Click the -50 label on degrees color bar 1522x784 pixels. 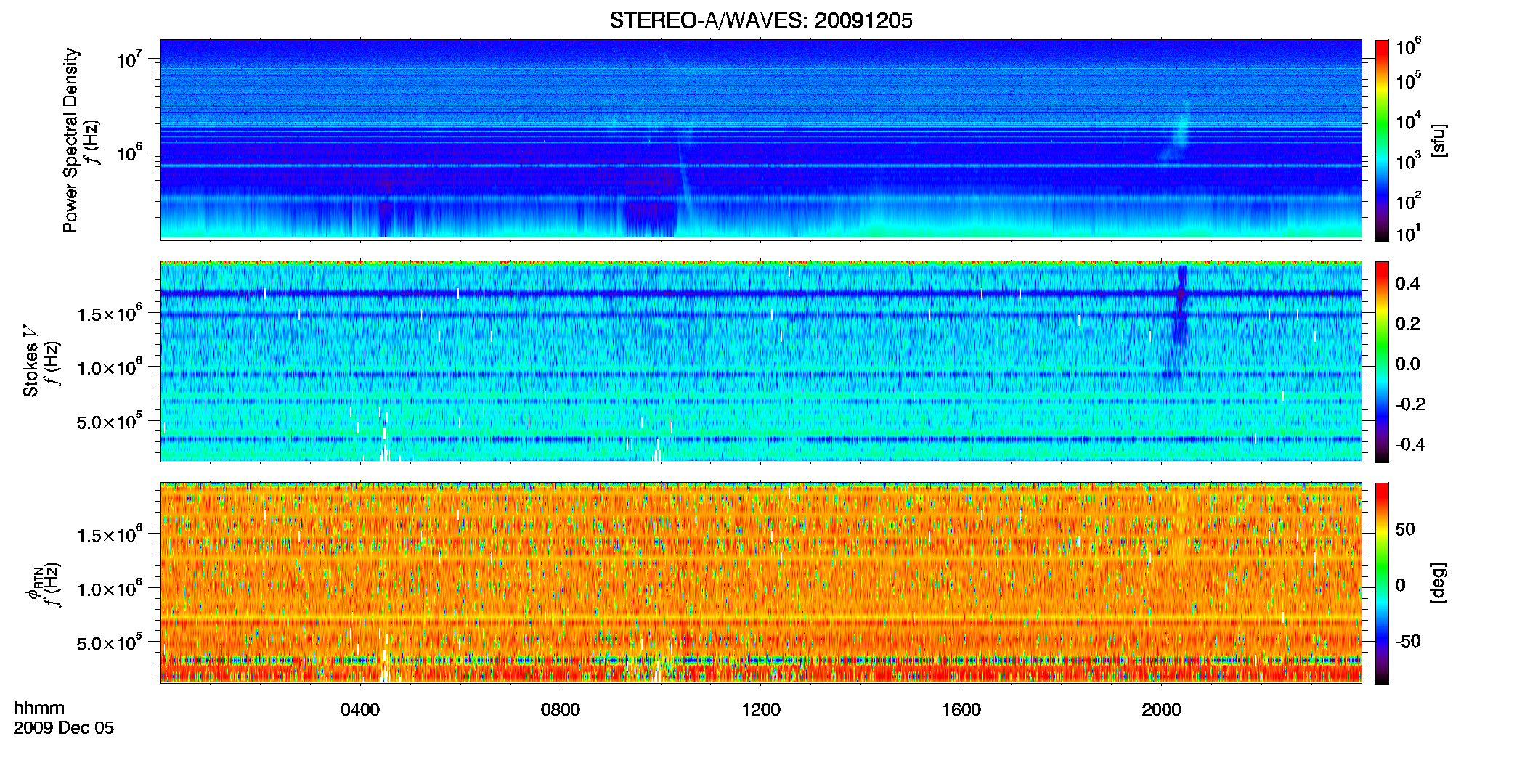click(x=1408, y=641)
